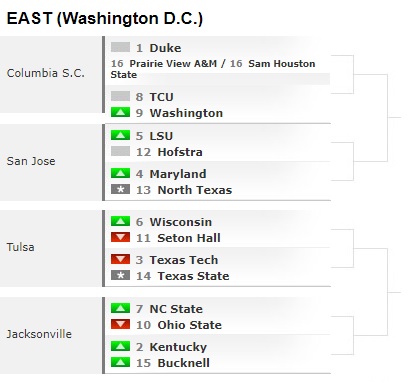Select the Prairie View A&M play-in team
Screen dimensions: 408x382
coord(173,63)
